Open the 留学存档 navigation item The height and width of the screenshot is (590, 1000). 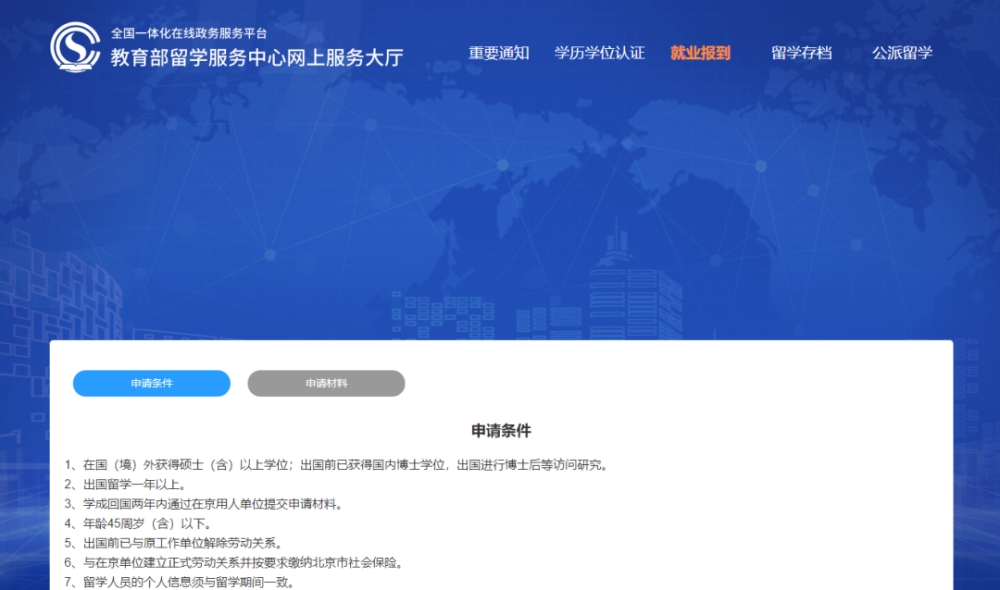coord(801,53)
